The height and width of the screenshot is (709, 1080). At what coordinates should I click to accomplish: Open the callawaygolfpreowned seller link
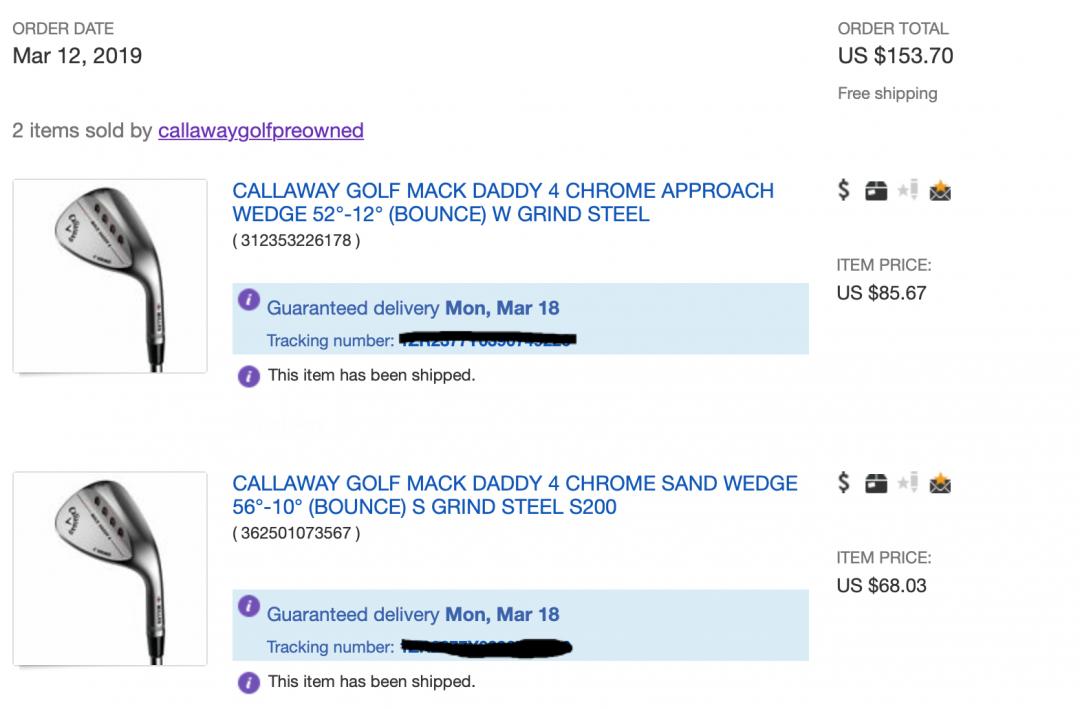tap(260, 130)
